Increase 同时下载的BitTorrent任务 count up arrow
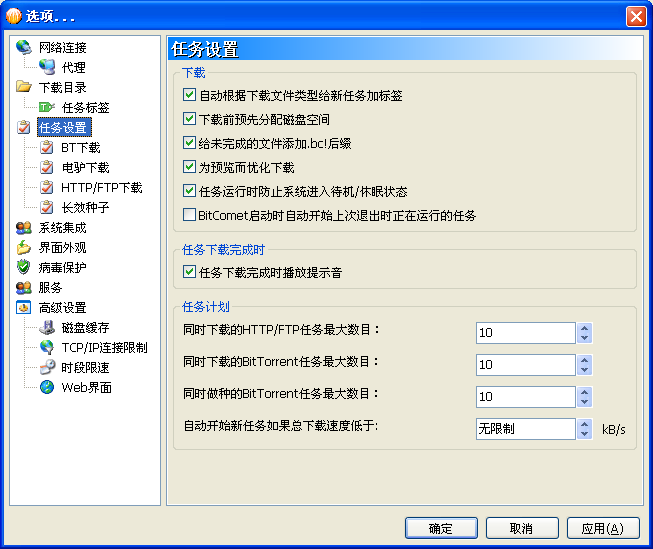Viewport: 653px width, 549px height. click(584, 360)
